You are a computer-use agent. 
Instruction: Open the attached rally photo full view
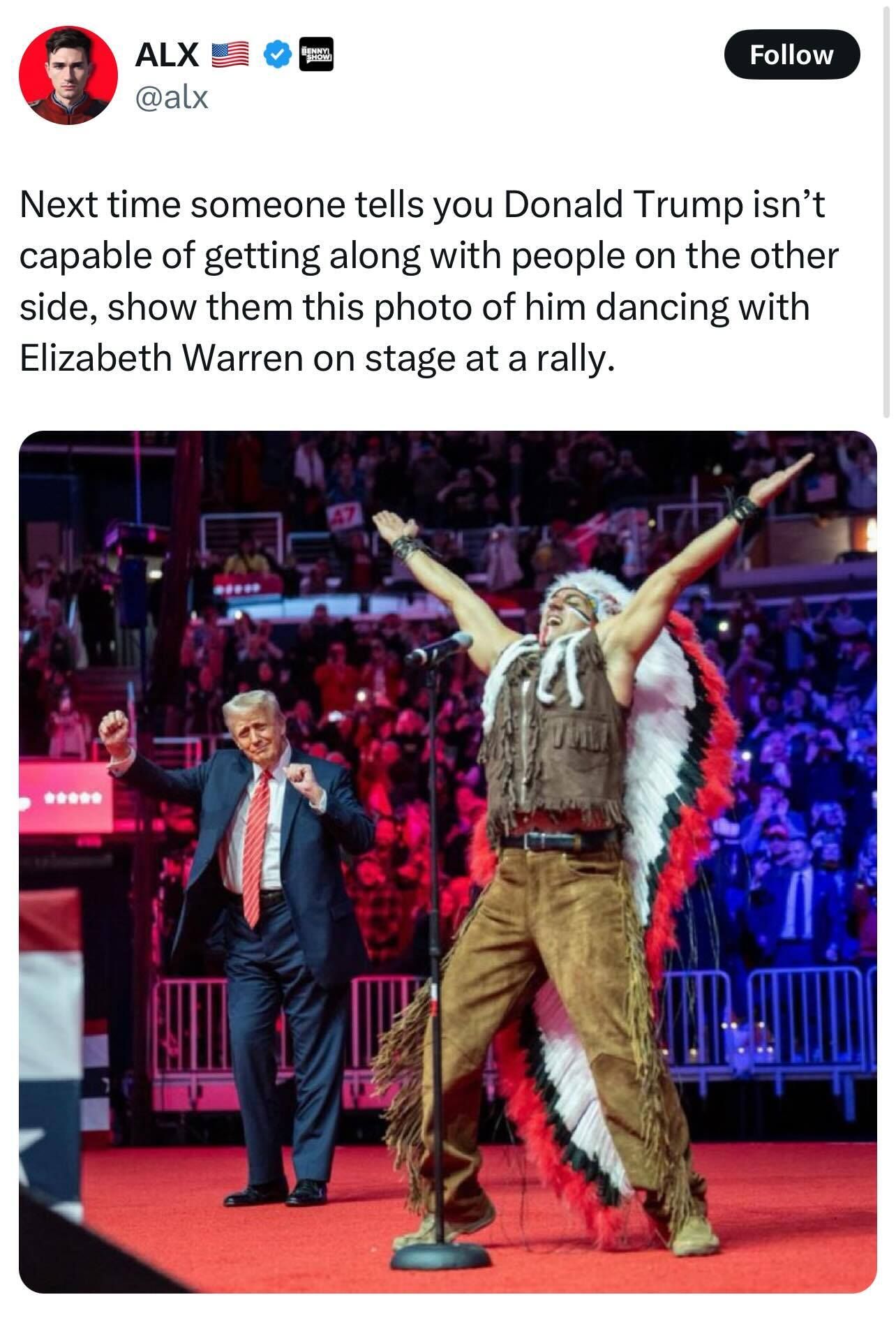pos(447,862)
